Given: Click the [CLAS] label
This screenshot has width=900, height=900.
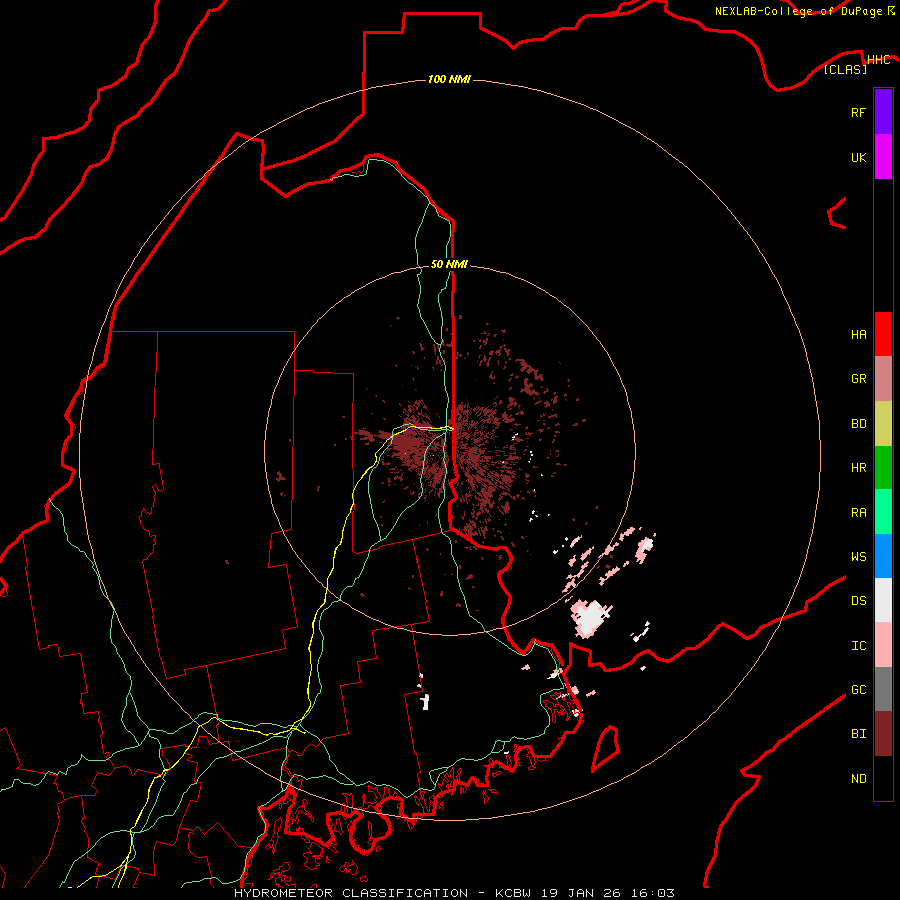Looking at the screenshot, I should click(x=845, y=69).
